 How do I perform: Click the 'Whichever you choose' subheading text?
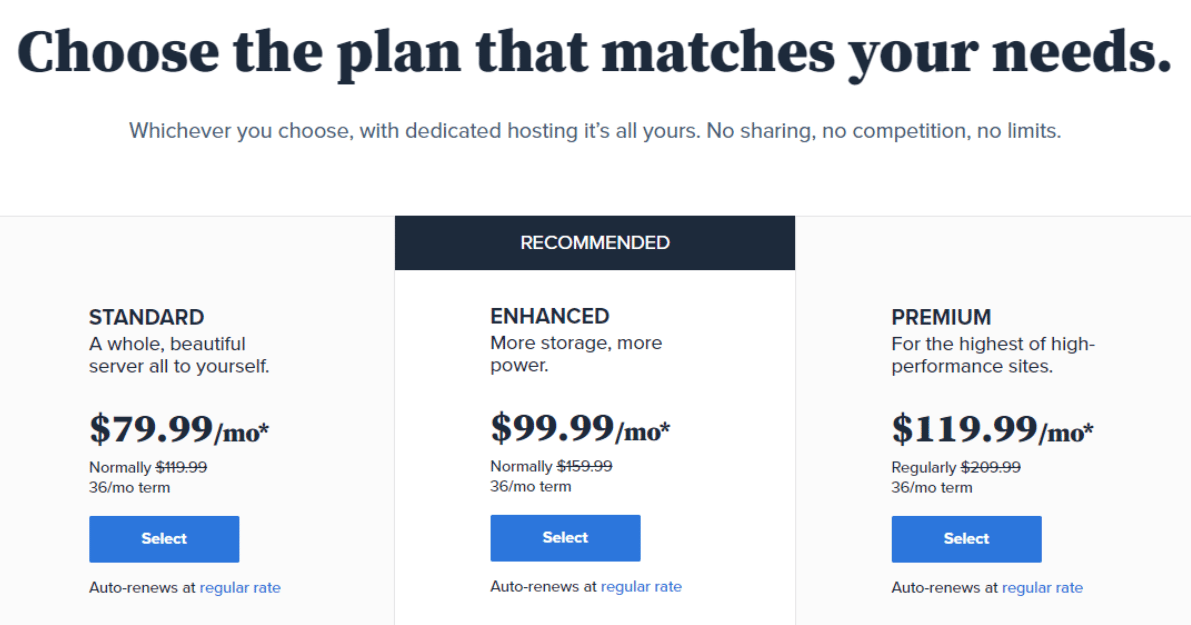(x=594, y=131)
